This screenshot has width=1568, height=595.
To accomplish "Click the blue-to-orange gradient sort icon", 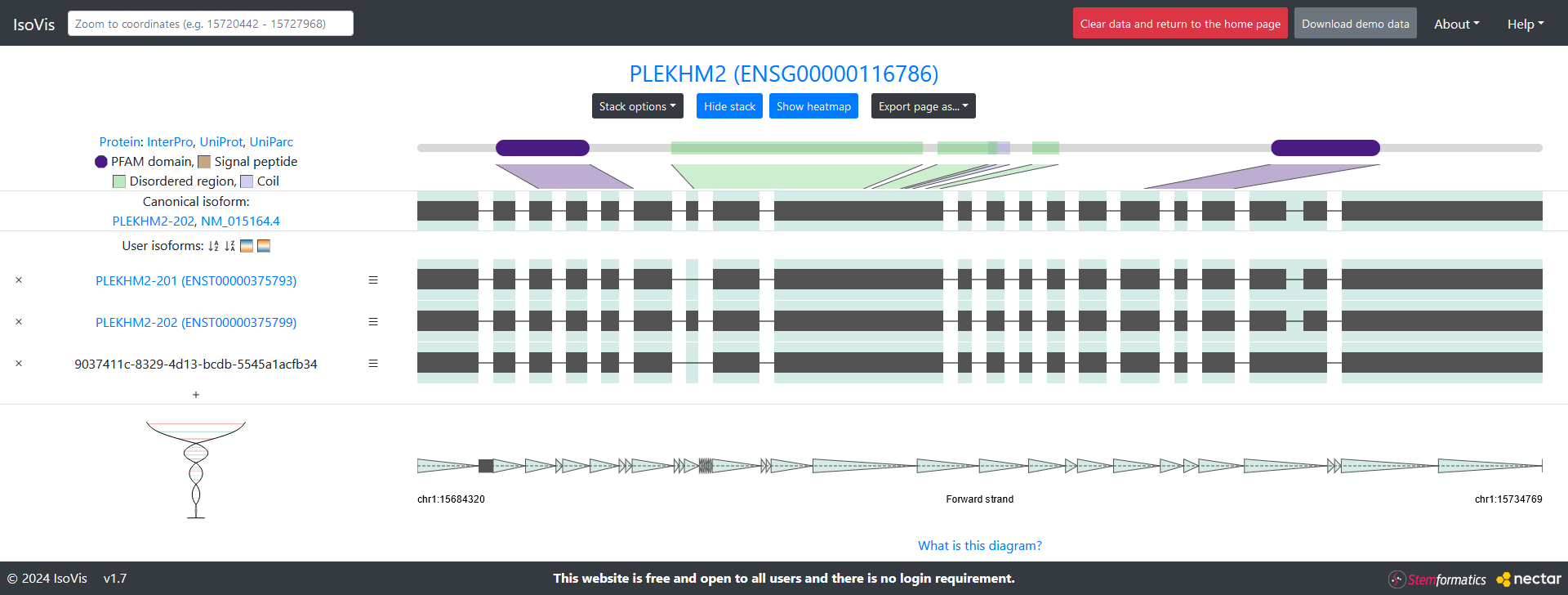I will point(247,246).
